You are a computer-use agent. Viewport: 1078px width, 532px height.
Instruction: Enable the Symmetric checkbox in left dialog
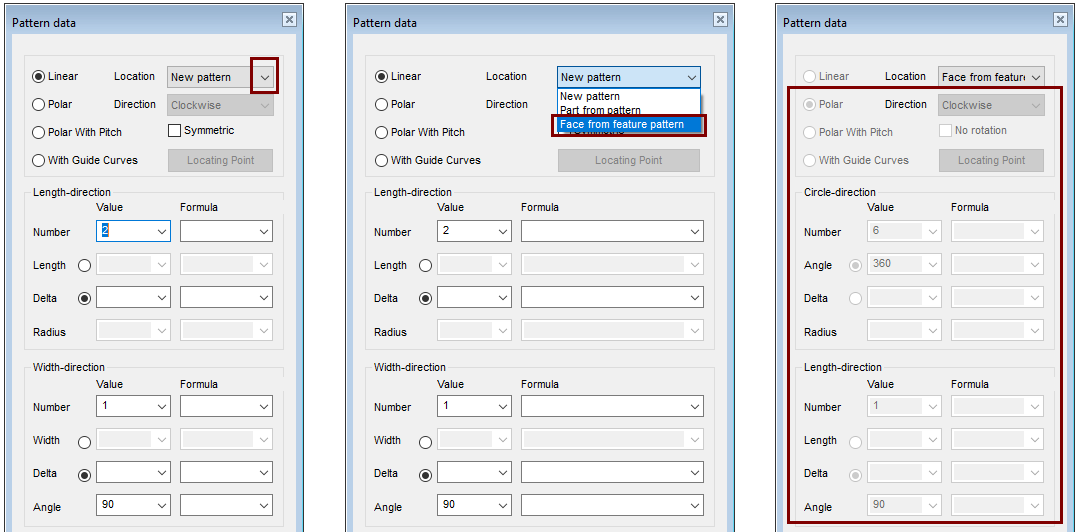pos(174,130)
